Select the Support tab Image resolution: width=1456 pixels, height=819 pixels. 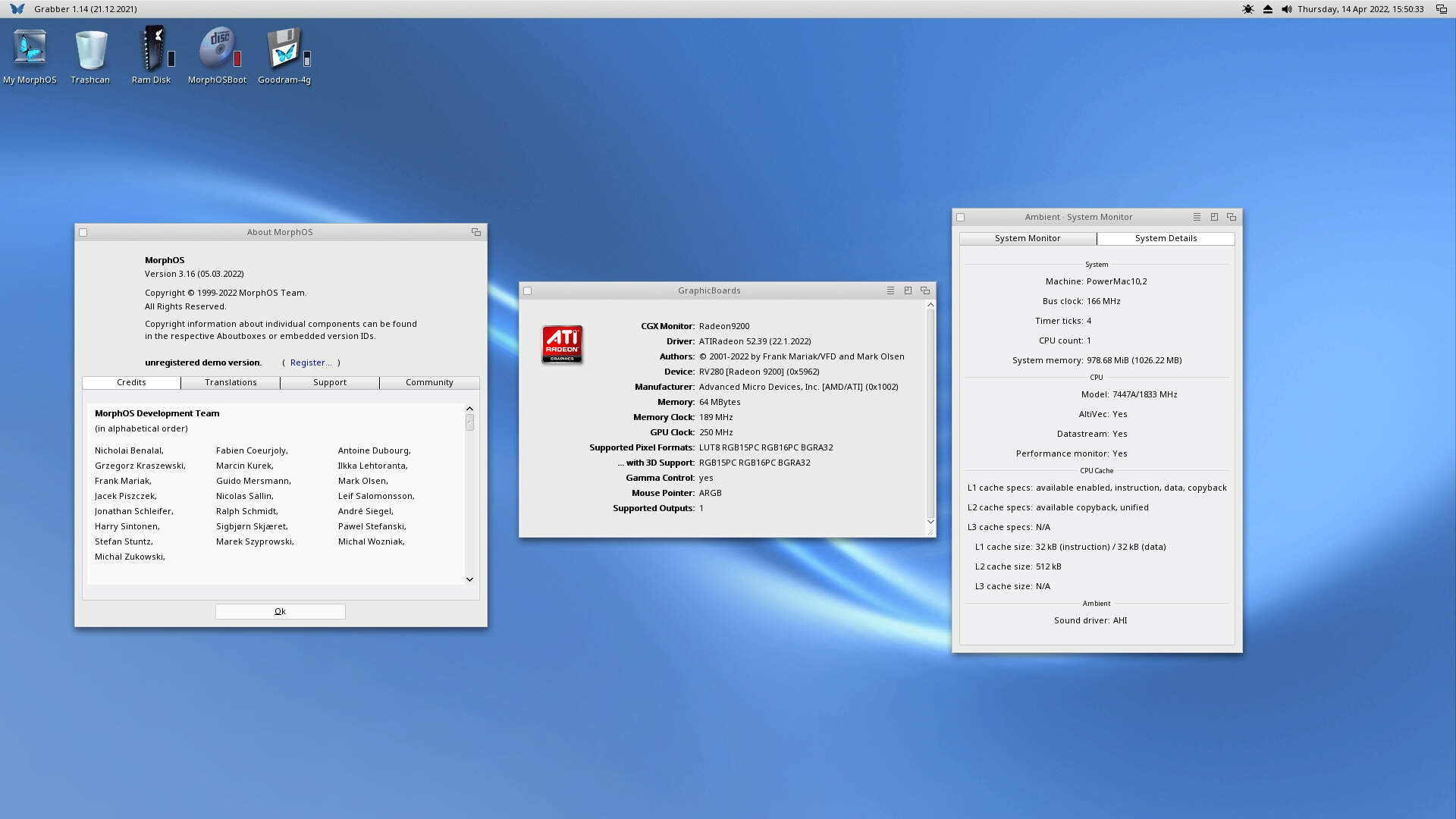click(330, 382)
